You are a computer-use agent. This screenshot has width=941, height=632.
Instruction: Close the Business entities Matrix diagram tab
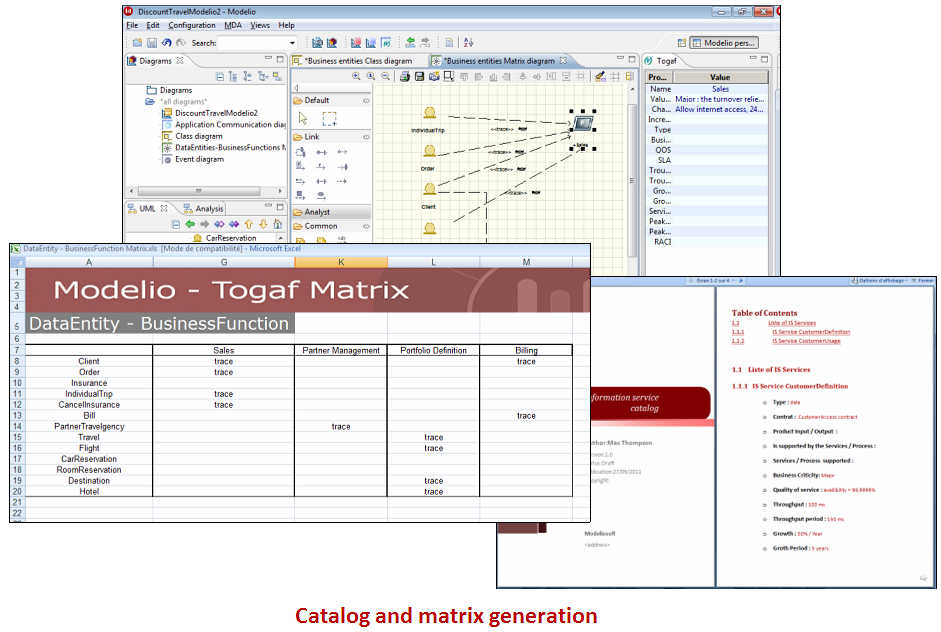click(x=563, y=61)
